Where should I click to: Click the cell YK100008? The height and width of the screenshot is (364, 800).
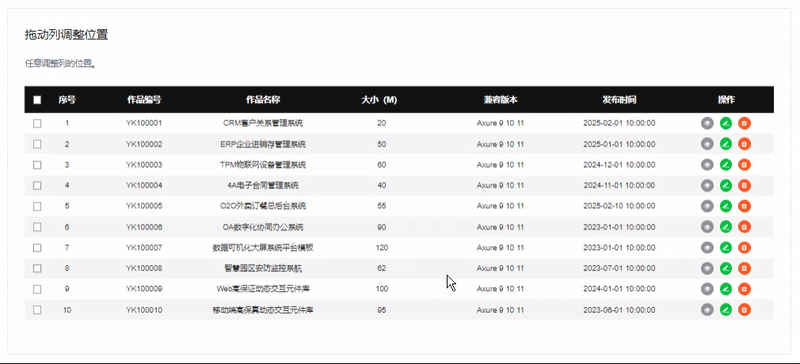tap(144, 268)
